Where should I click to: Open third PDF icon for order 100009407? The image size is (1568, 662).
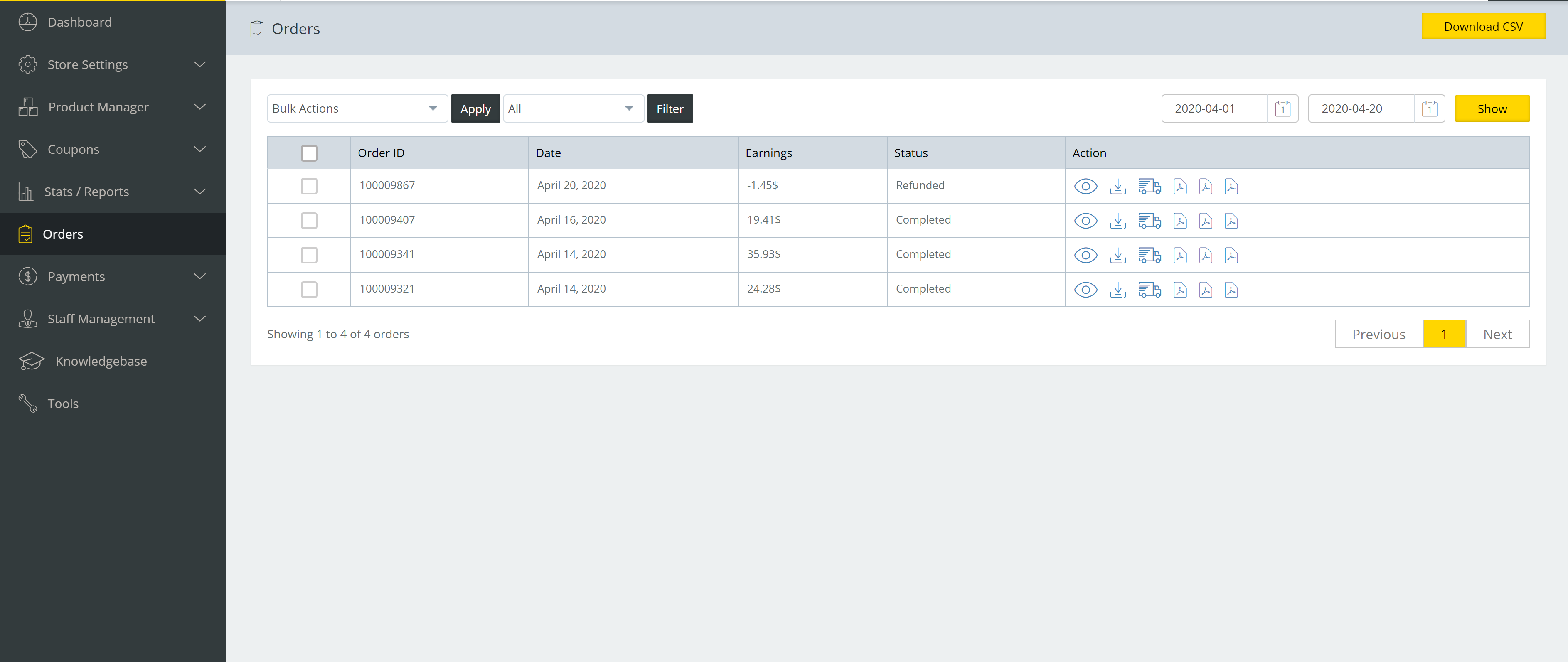click(1231, 221)
